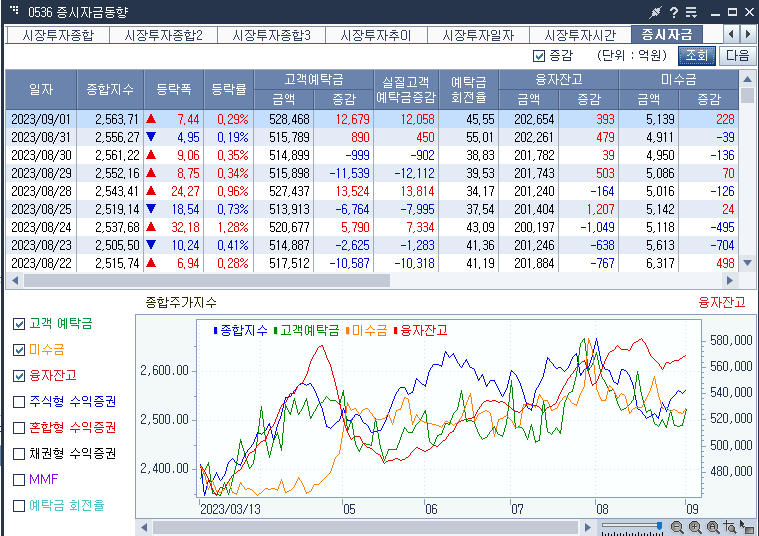
Task: Click the 55,01 turnover rate cell
Action: coord(468,137)
